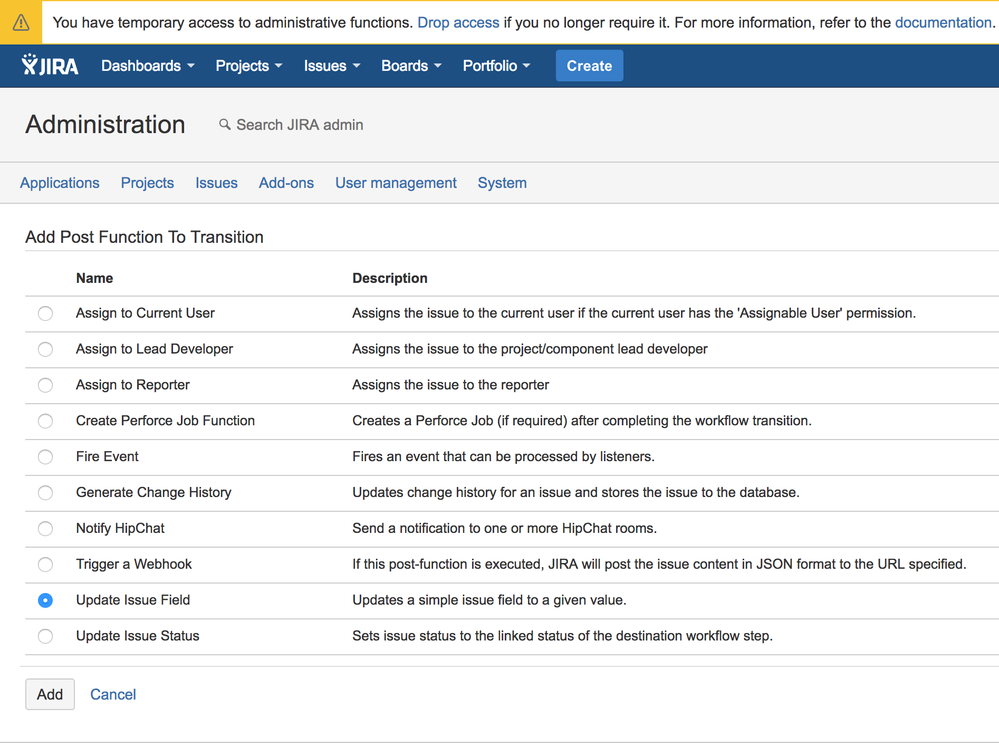The image size is (999, 743).
Task: Click the search magnifier icon
Action: pos(224,124)
